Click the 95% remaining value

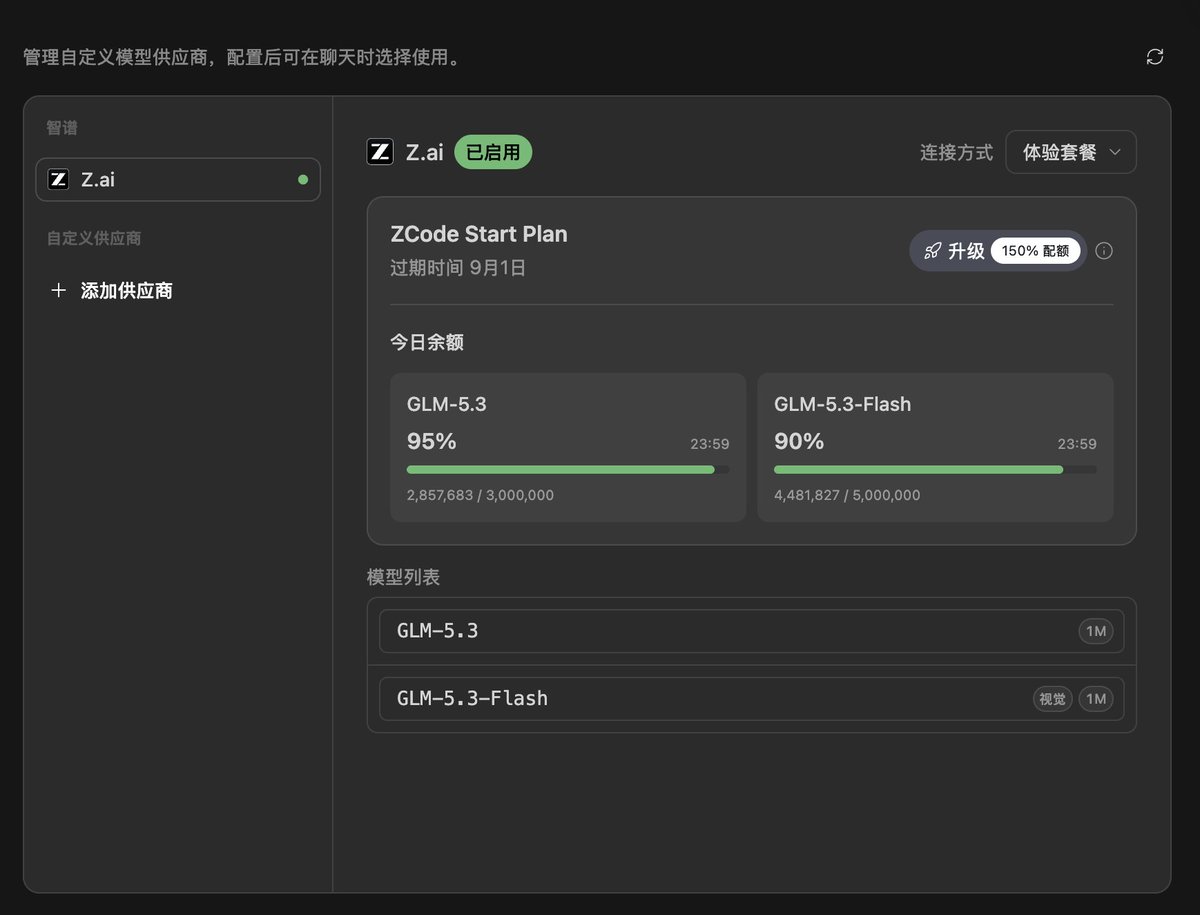(432, 441)
